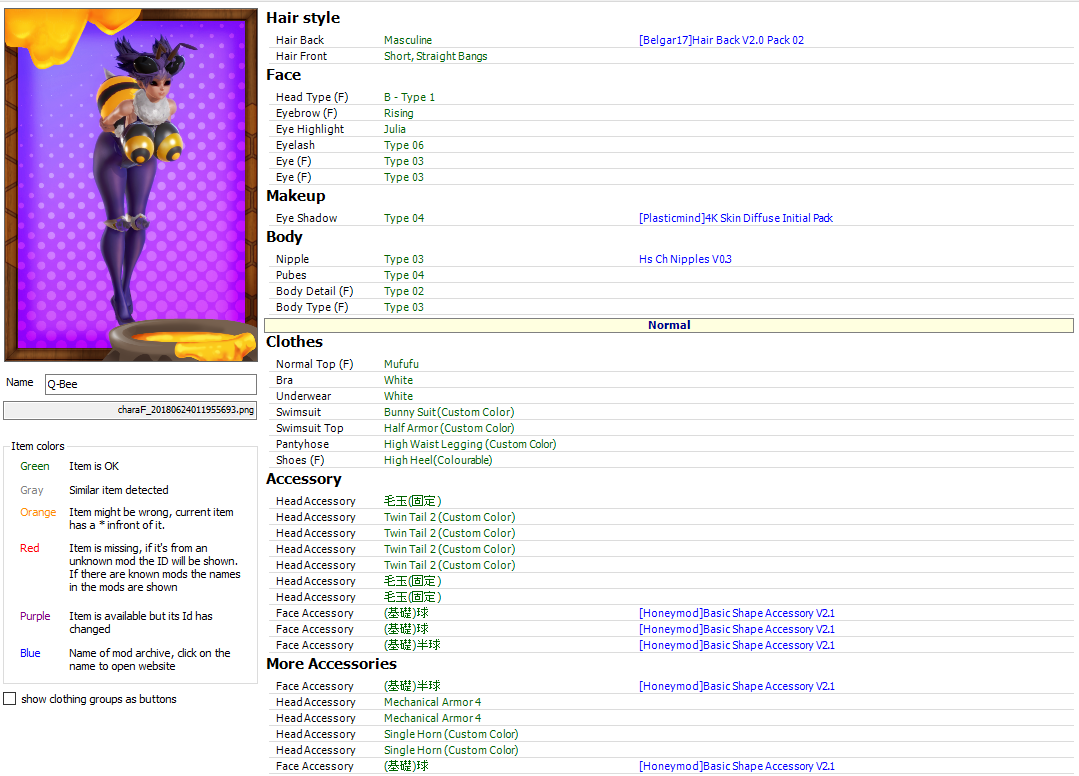Click the Blue legend entry
1079x776 pixels.
click(30, 654)
